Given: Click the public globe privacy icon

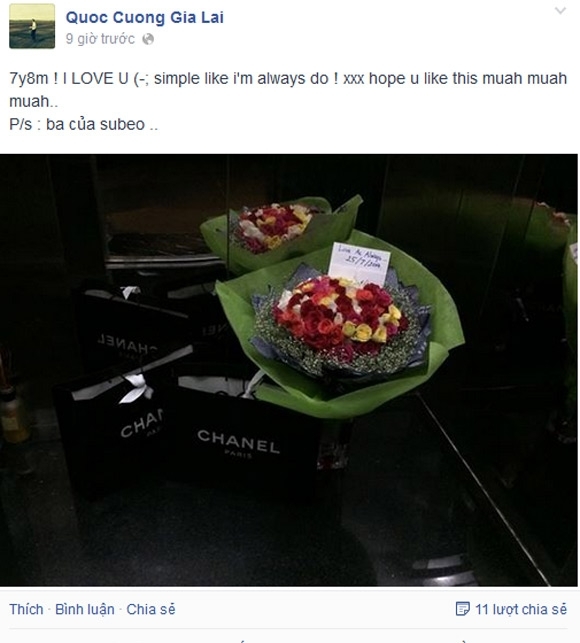Looking at the screenshot, I should click(148, 39).
